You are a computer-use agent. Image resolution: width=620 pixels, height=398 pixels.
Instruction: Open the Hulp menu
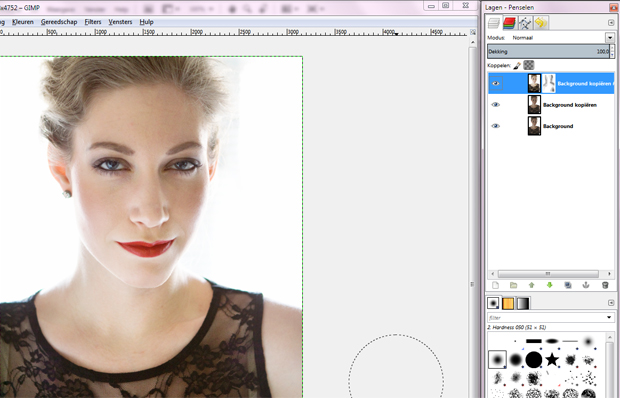(146, 22)
